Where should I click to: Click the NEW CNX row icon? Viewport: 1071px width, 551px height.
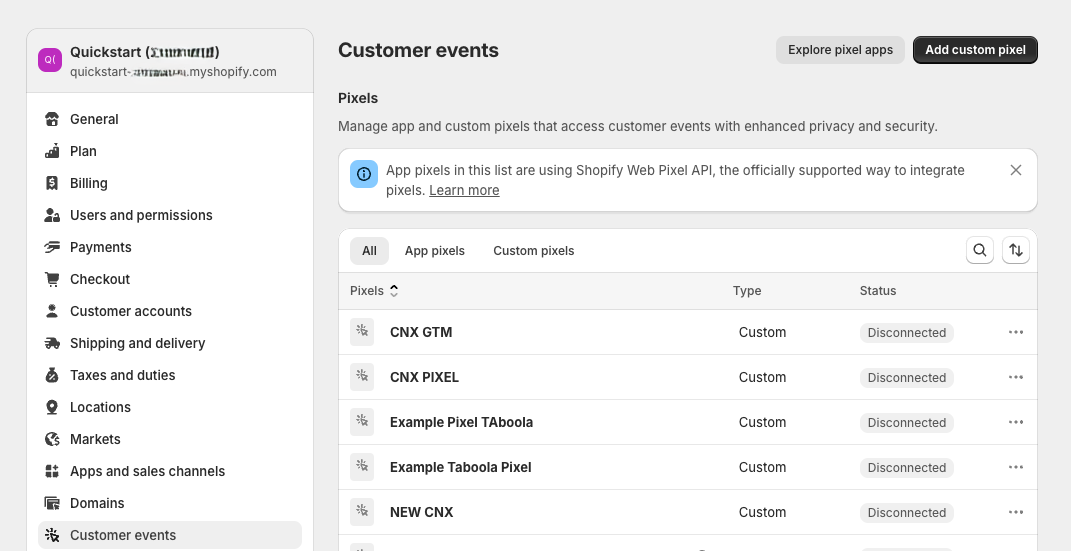click(362, 512)
